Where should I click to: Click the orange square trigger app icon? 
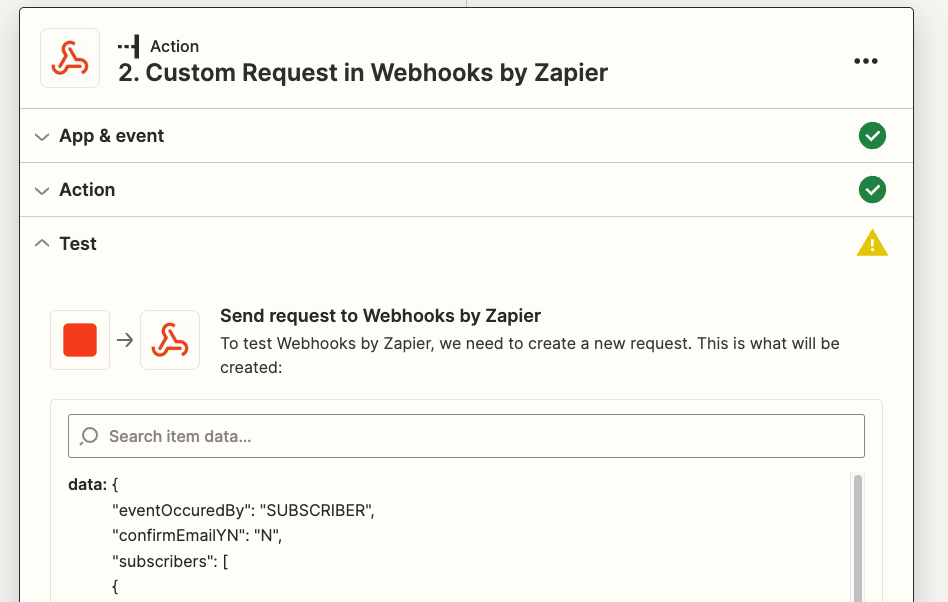(80, 340)
